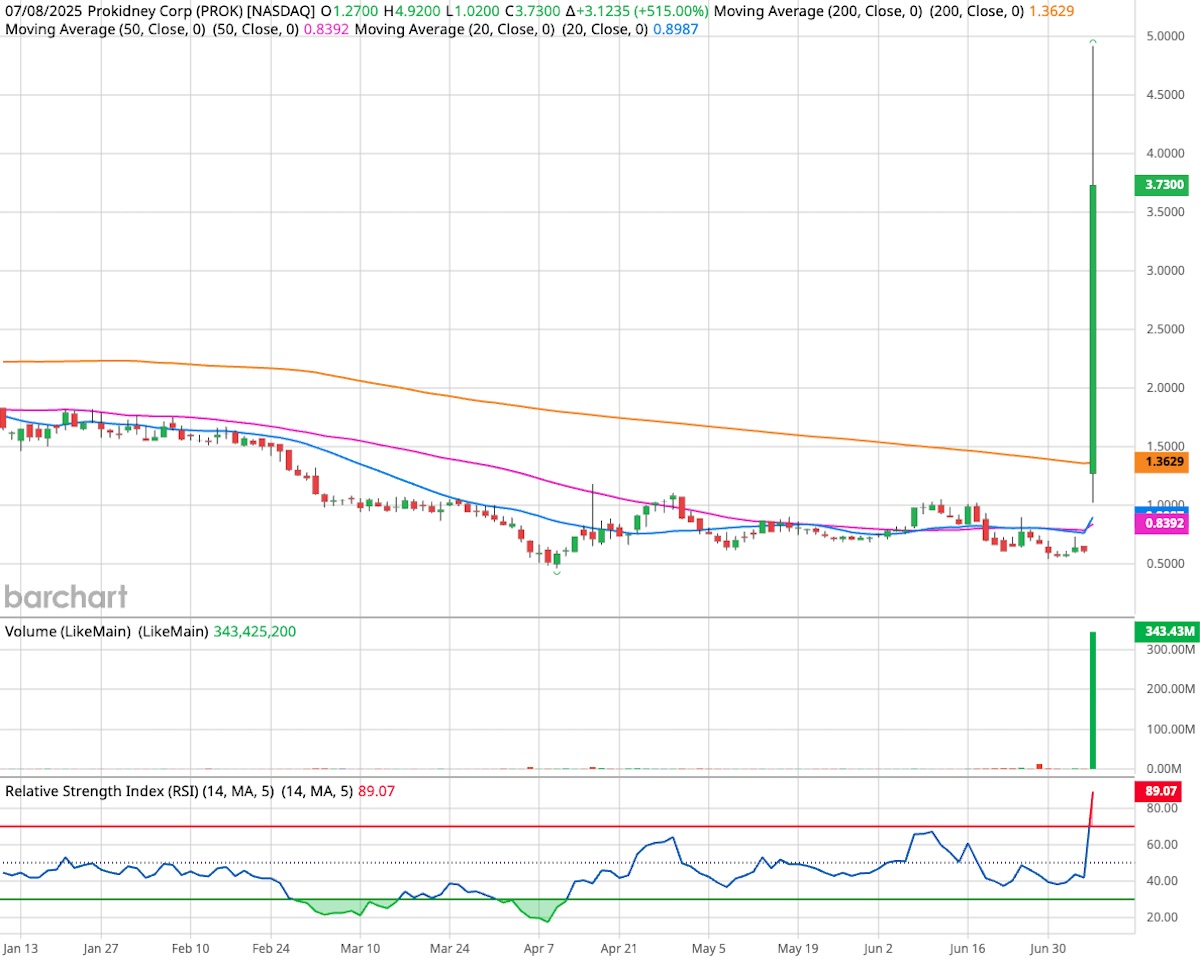Select the Moving Average (20, Close, 0) label
This screenshot has width=1200, height=963.
[454, 30]
